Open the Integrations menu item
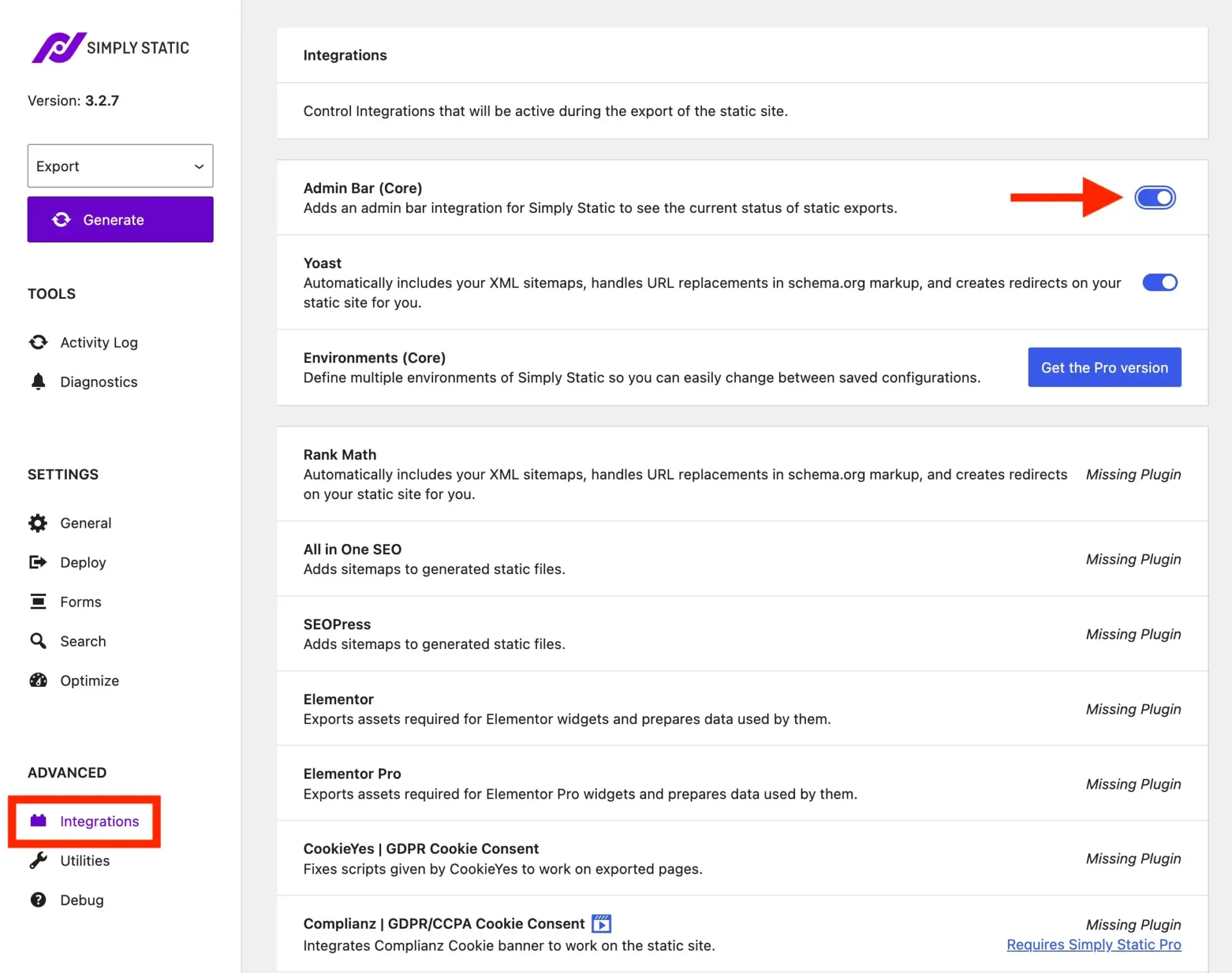The height and width of the screenshot is (973, 1232). pos(99,822)
